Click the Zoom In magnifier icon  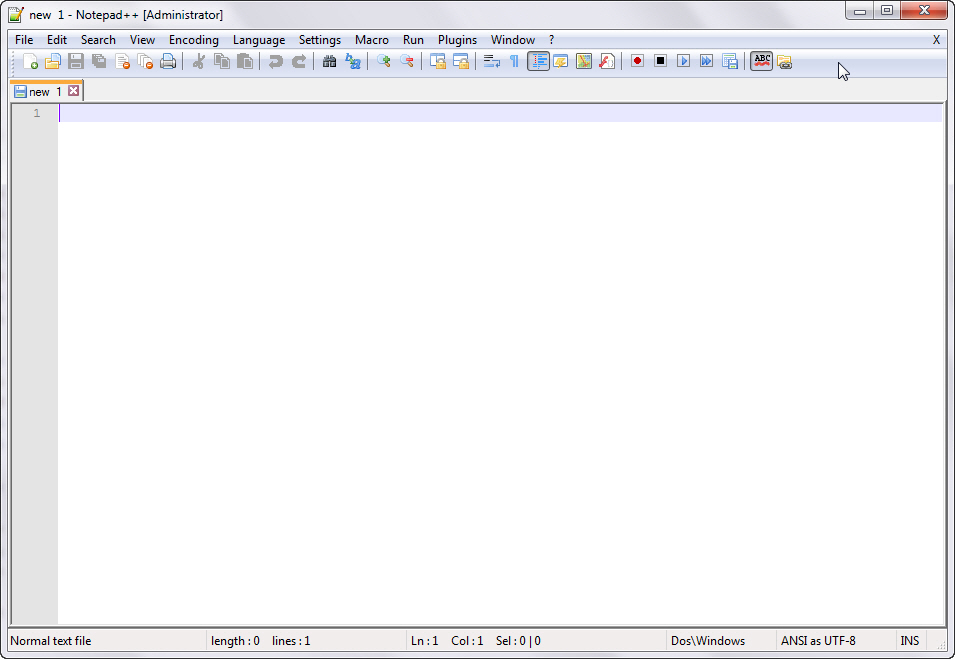[384, 62]
